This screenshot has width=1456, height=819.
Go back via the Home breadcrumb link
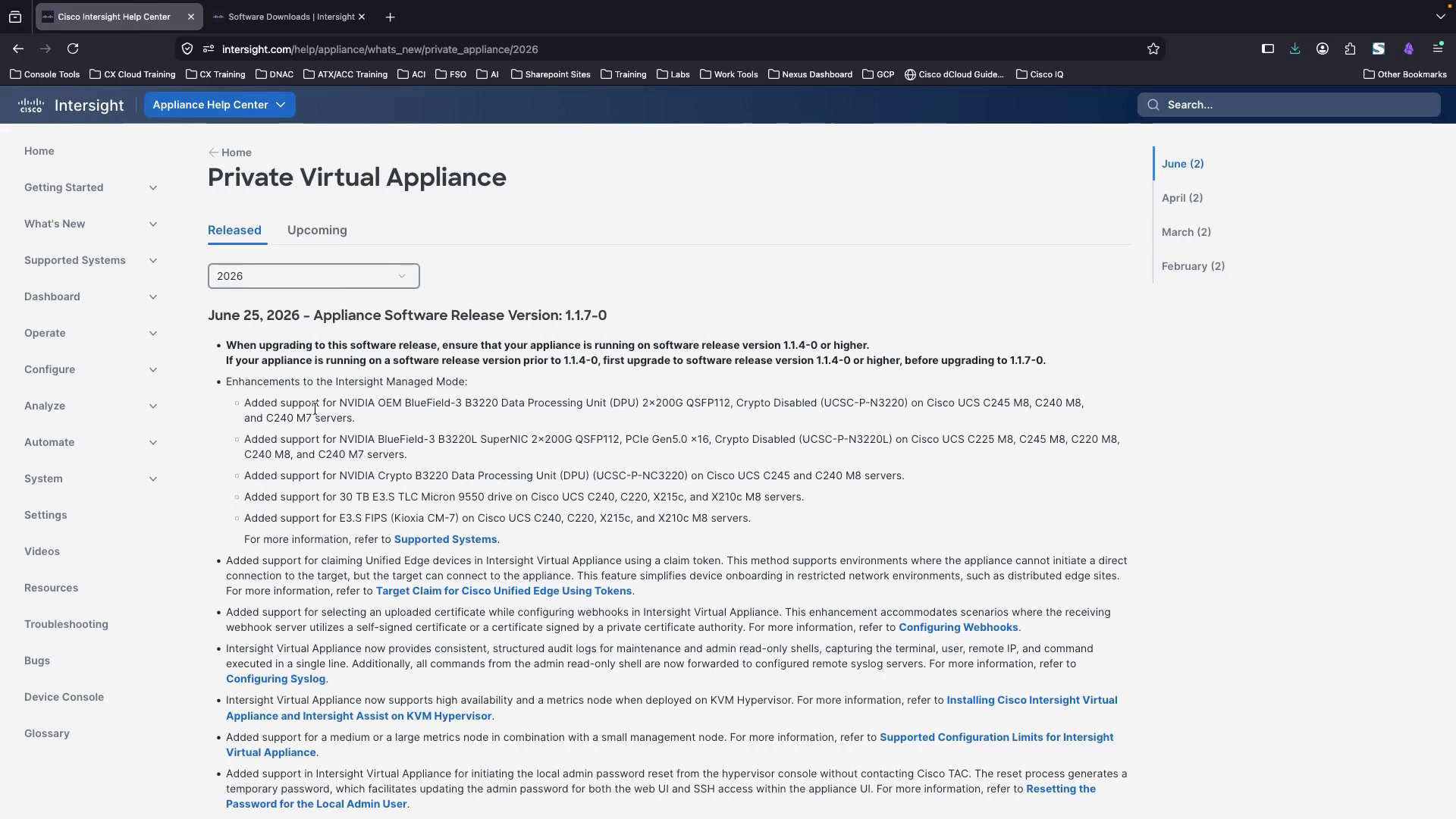tap(230, 152)
